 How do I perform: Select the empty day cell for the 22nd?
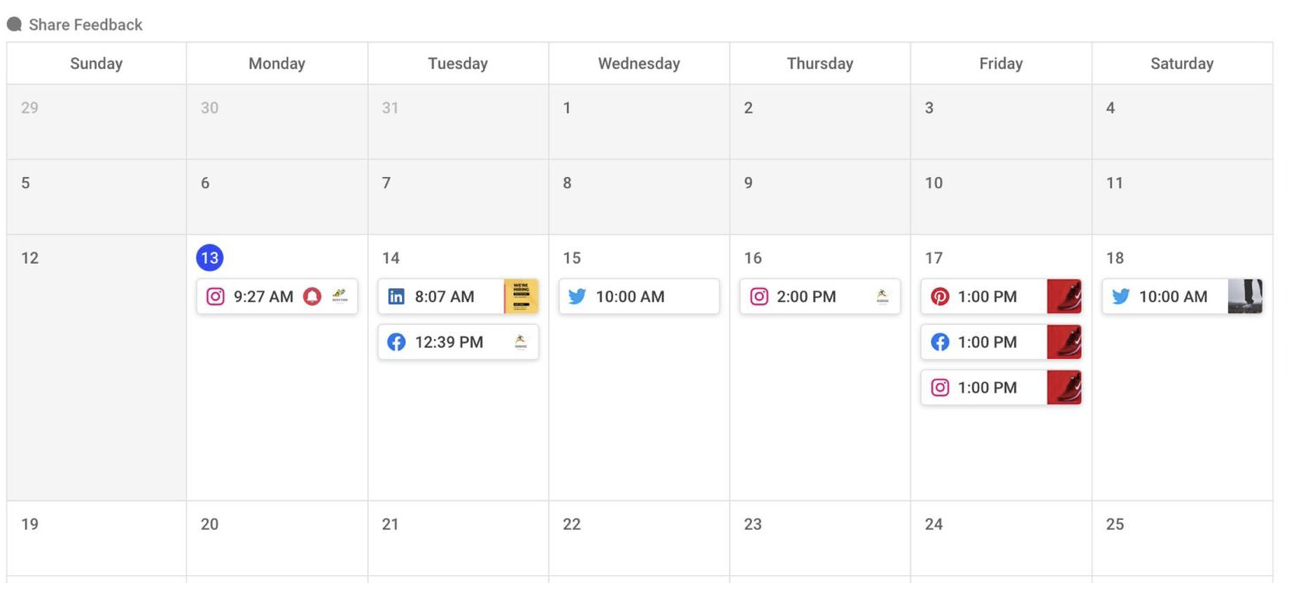coord(639,538)
